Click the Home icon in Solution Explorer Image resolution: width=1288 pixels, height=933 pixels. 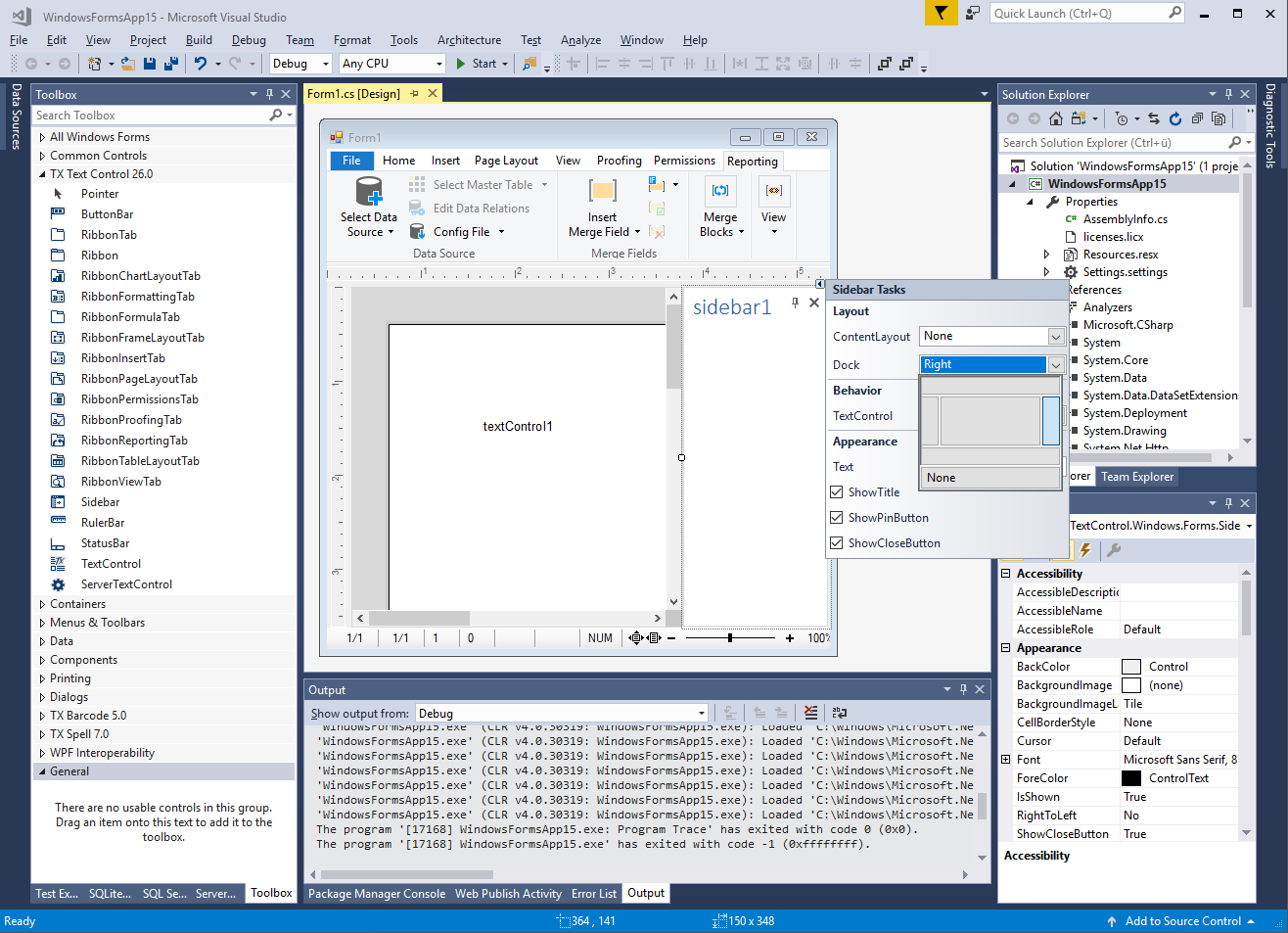point(1055,118)
